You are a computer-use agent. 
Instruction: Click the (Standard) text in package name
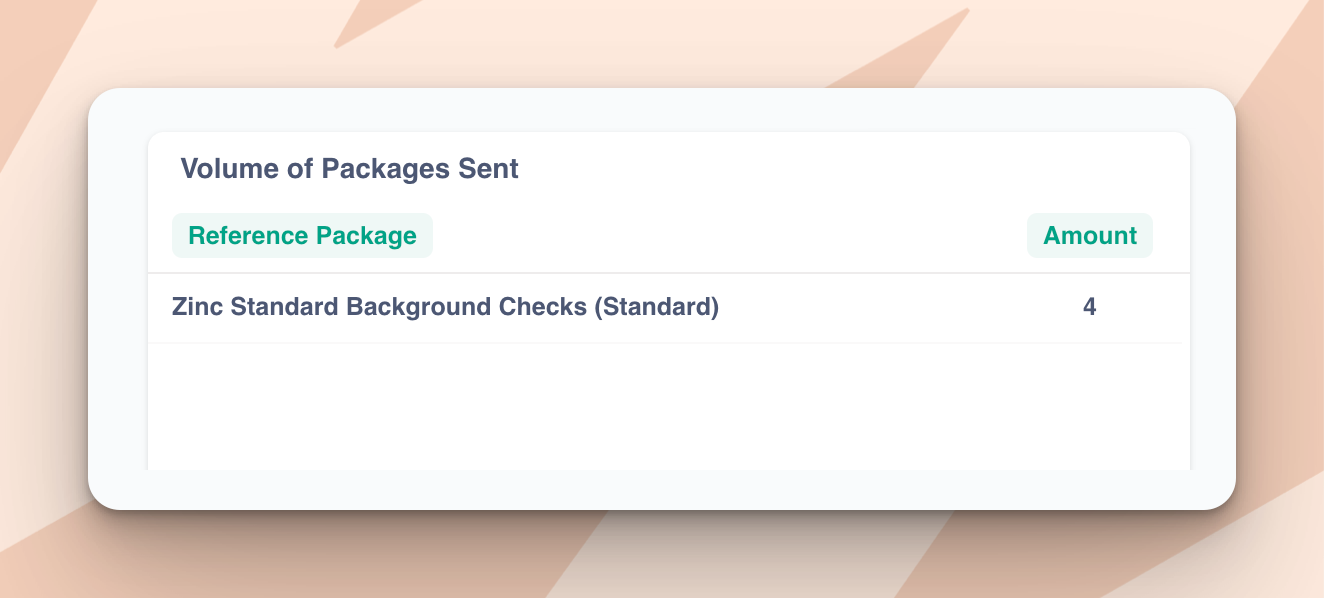[657, 307]
